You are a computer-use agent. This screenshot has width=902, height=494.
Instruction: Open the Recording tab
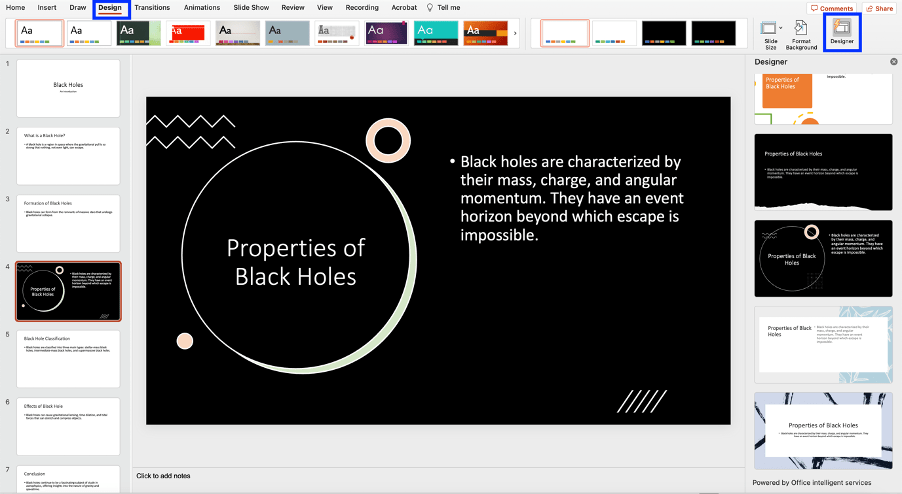point(362,7)
